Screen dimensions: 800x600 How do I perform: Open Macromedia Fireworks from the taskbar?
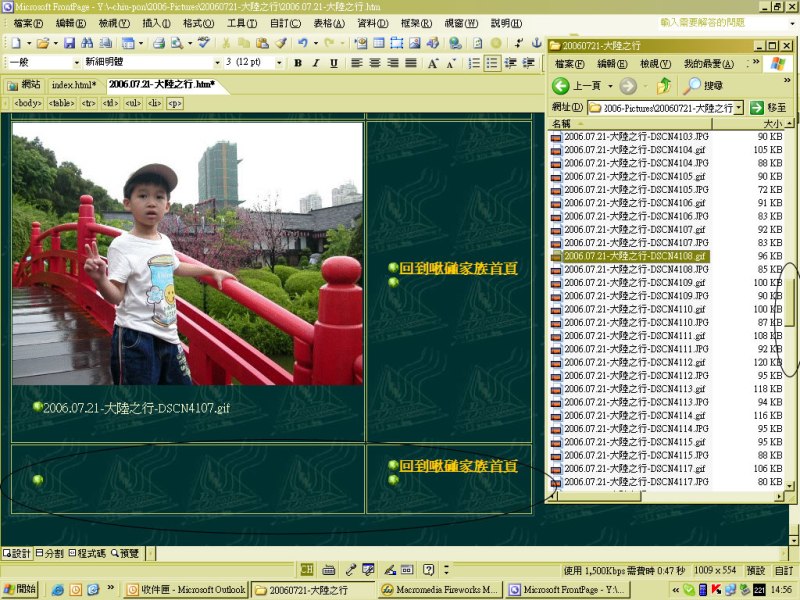pos(440,590)
